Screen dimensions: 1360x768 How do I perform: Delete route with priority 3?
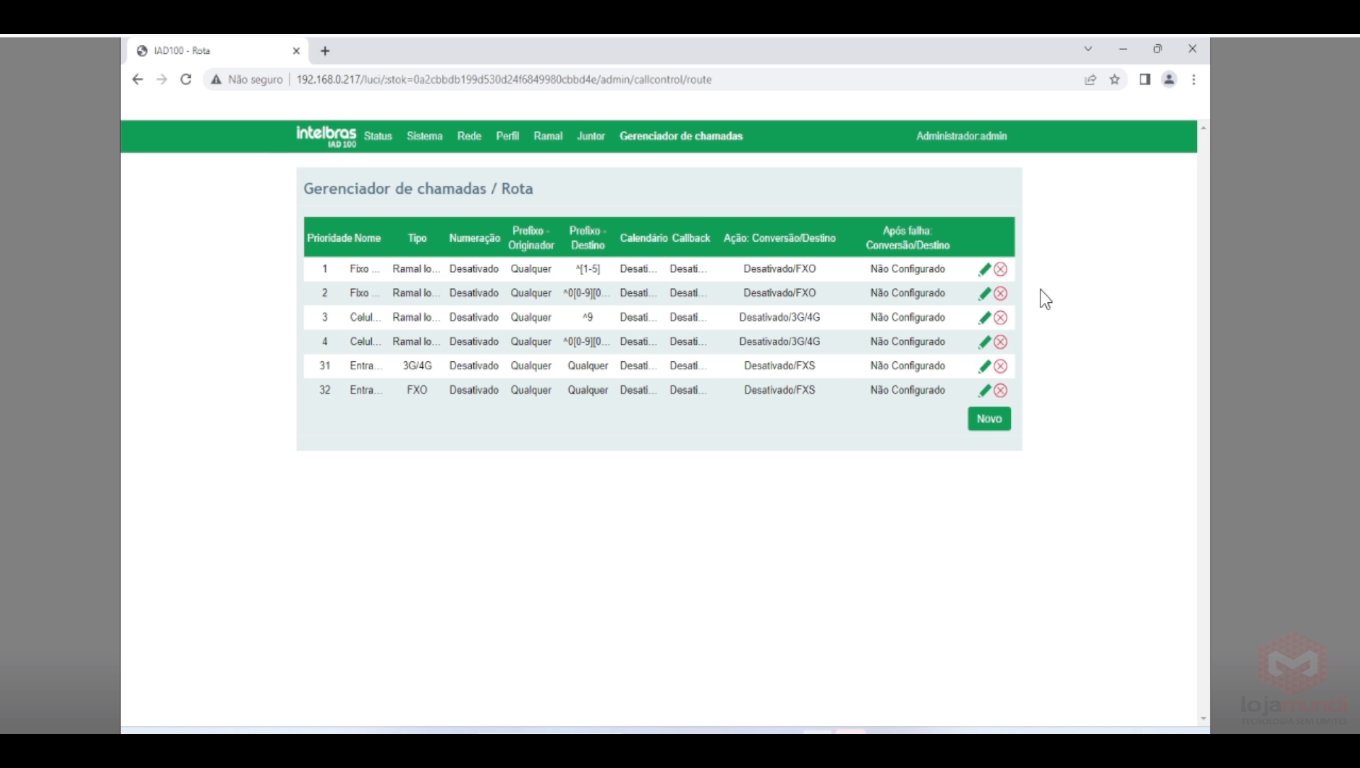tap(1000, 317)
